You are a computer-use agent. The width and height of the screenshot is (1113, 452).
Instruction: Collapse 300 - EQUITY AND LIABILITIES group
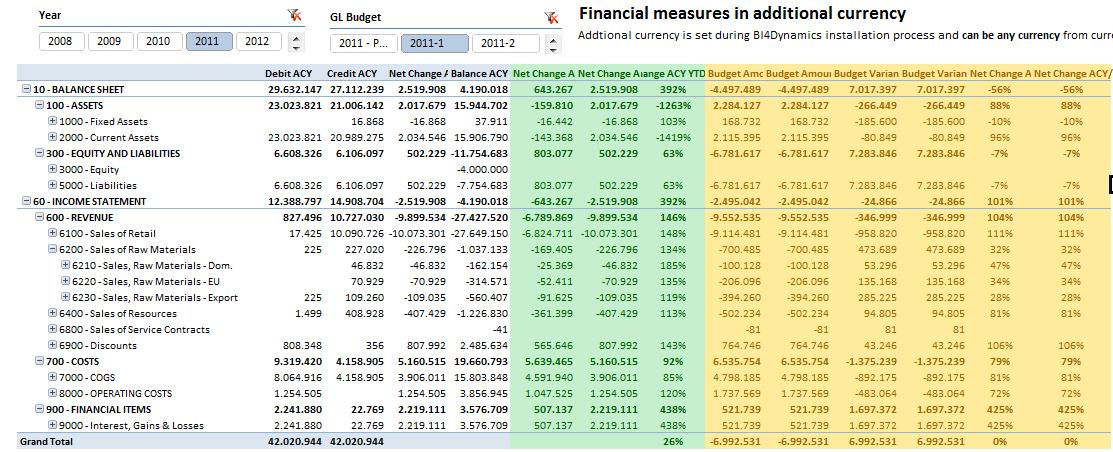point(40,153)
